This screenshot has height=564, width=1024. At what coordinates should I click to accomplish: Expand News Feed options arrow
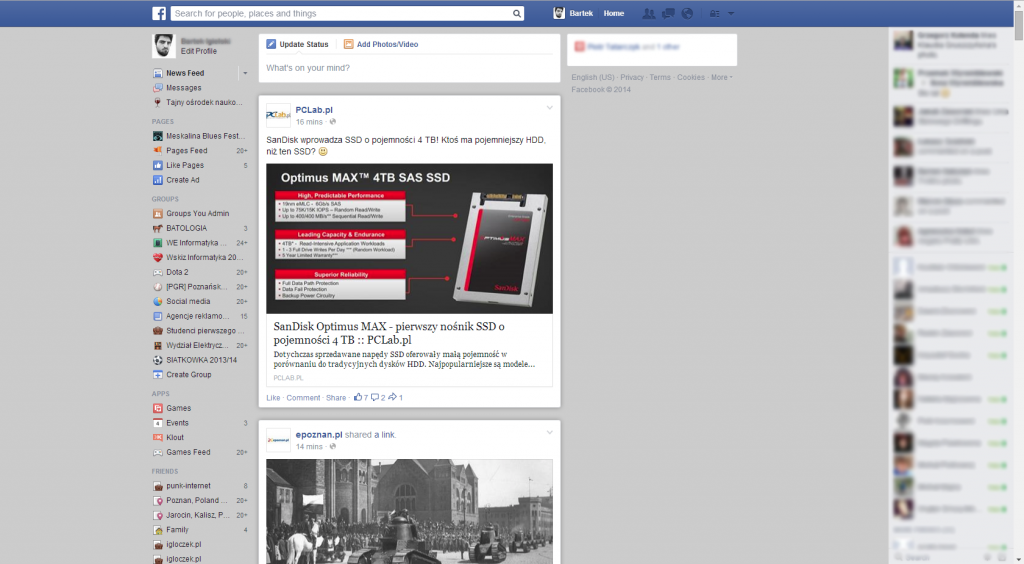click(x=245, y=73)
